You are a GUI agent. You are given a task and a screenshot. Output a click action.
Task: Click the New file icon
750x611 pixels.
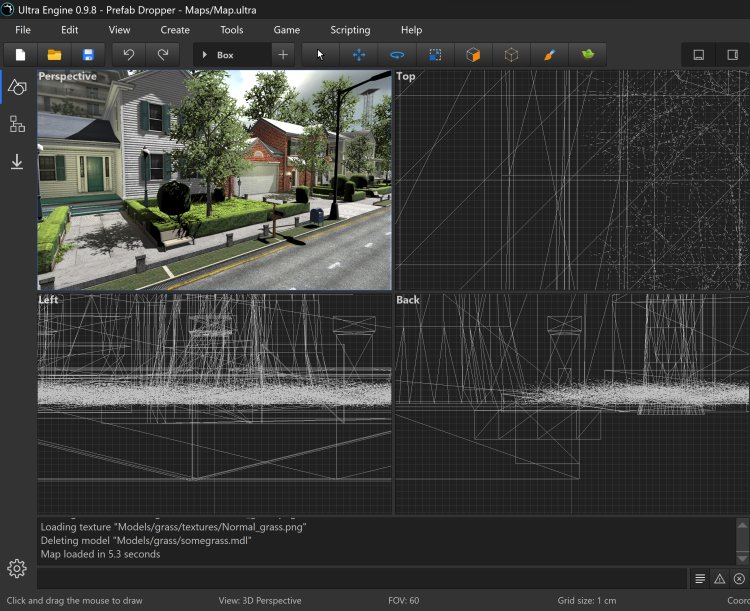(19, 55)
